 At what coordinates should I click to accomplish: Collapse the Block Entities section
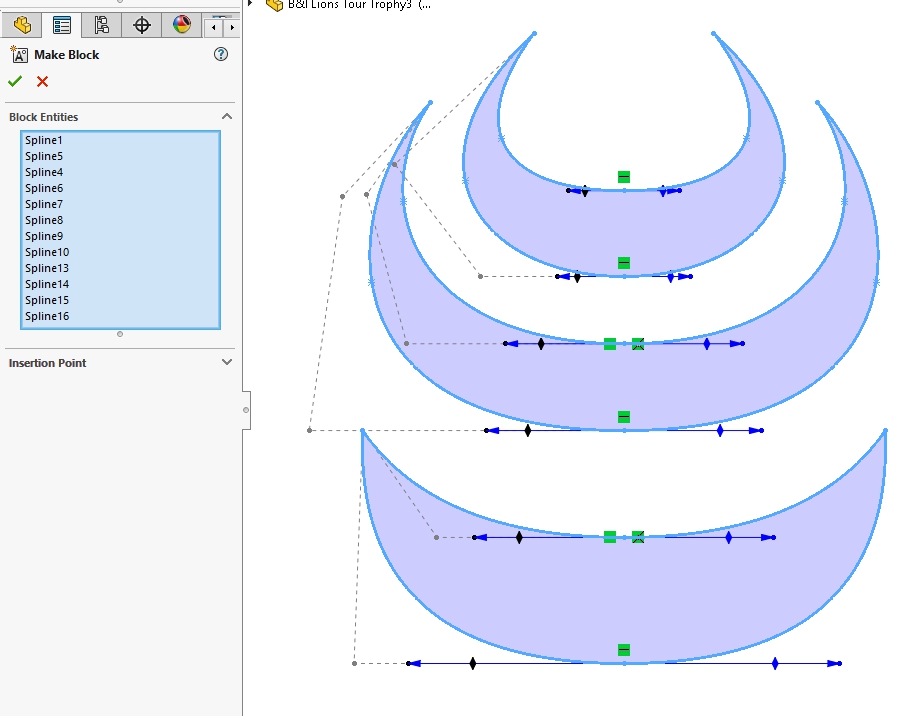226,117
